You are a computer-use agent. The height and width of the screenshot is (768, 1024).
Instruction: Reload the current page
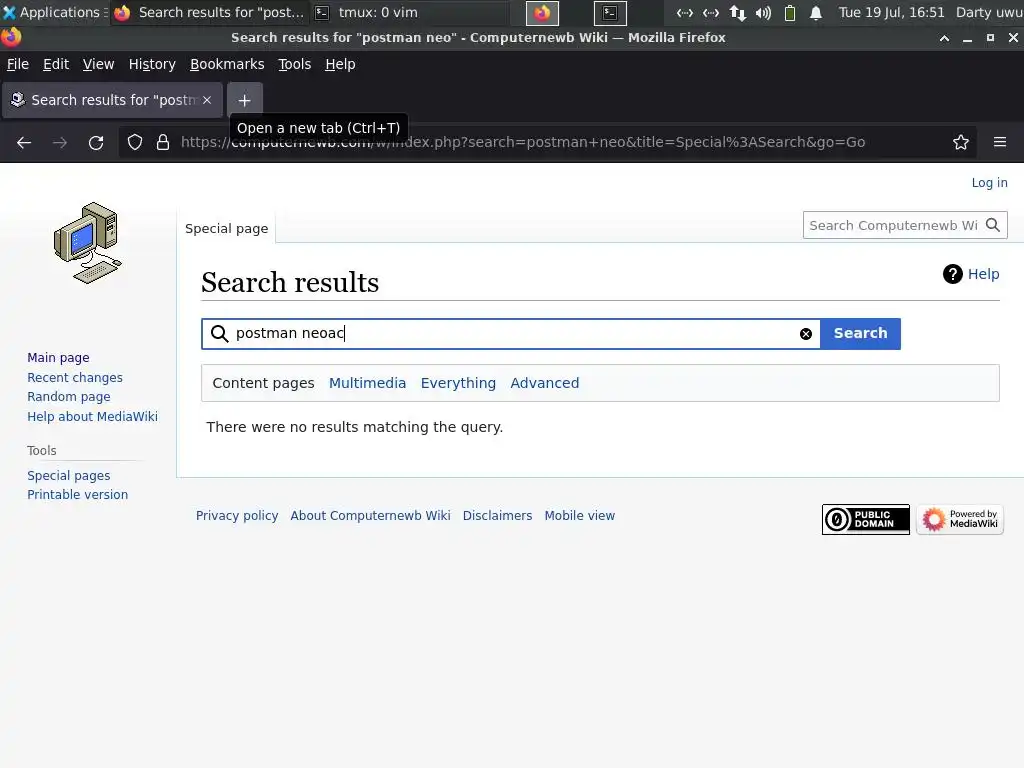96,142
